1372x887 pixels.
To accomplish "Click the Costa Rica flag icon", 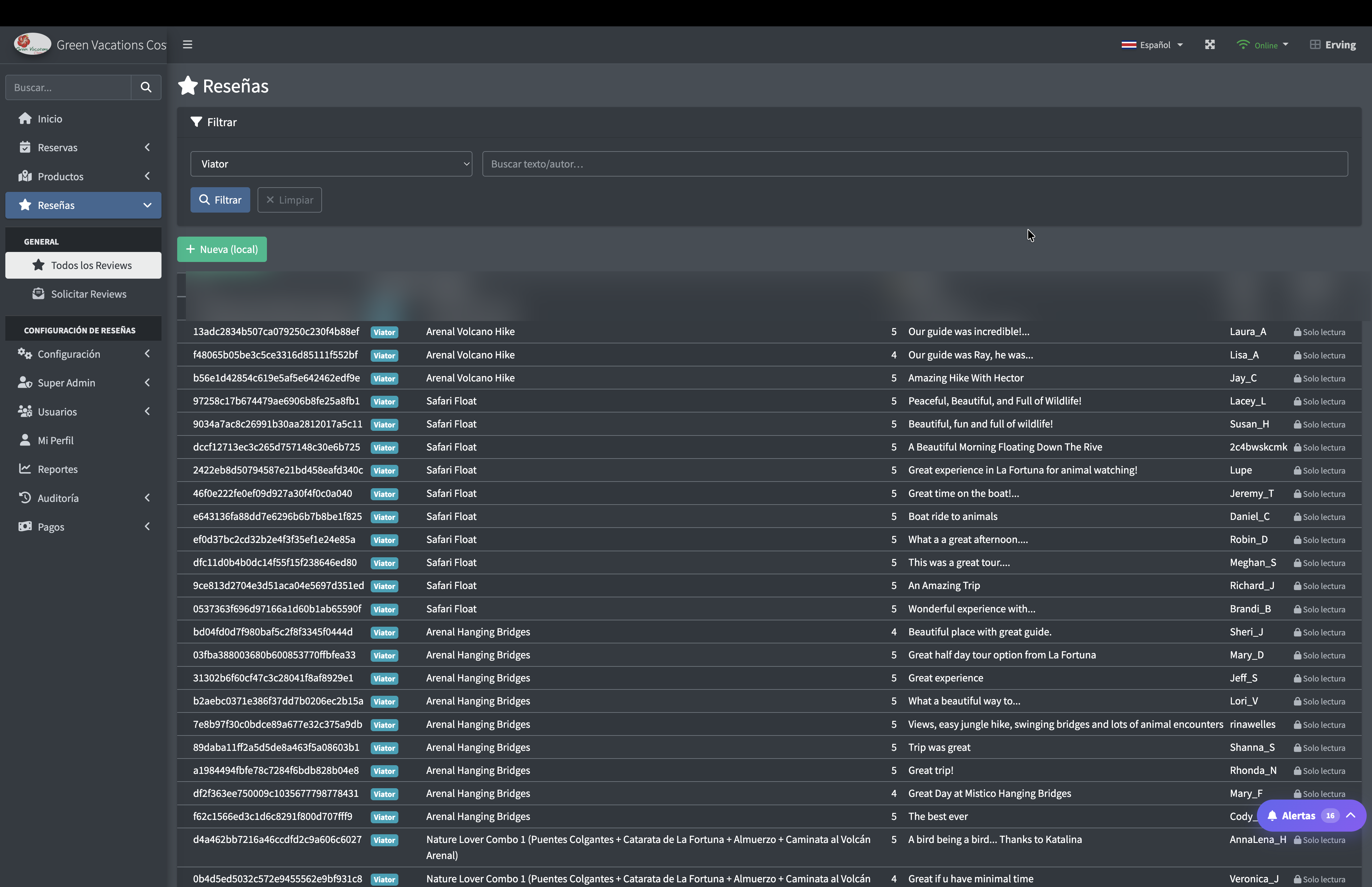I will pyautogui.click(x=1128, y=45).
